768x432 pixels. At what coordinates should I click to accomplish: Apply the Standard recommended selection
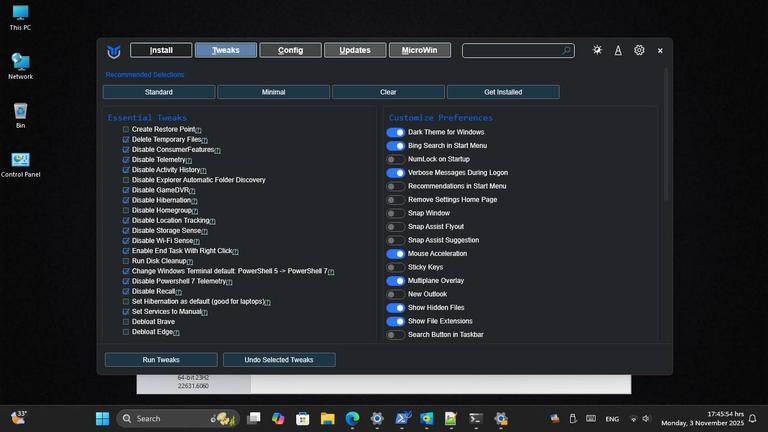[159, 92]
